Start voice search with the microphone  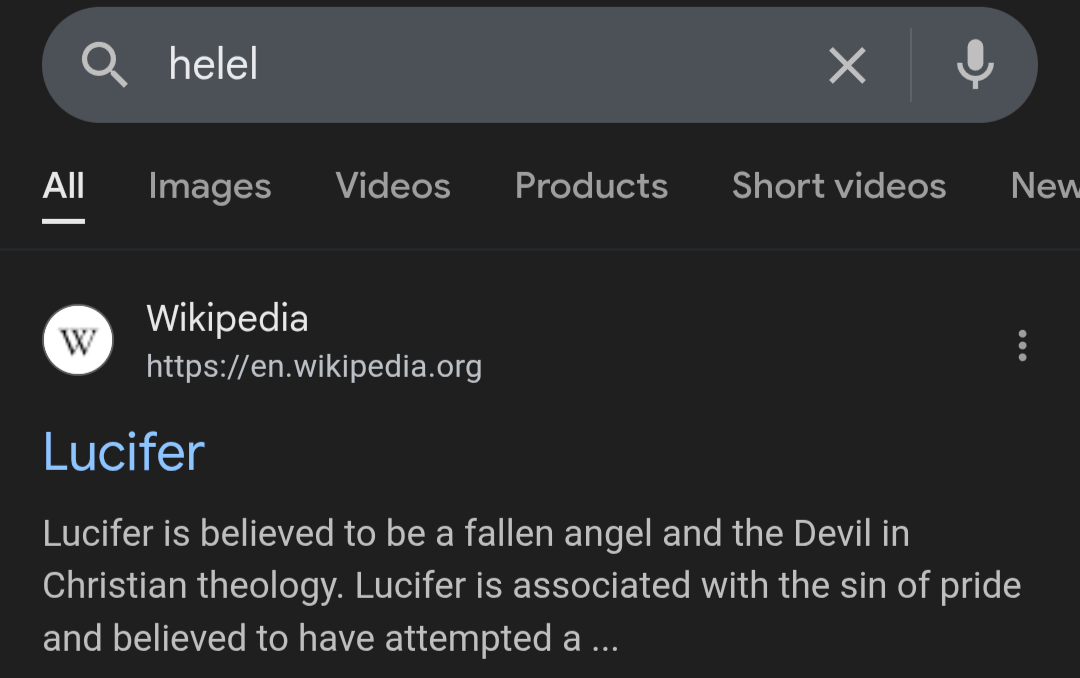tap(975, 66)
